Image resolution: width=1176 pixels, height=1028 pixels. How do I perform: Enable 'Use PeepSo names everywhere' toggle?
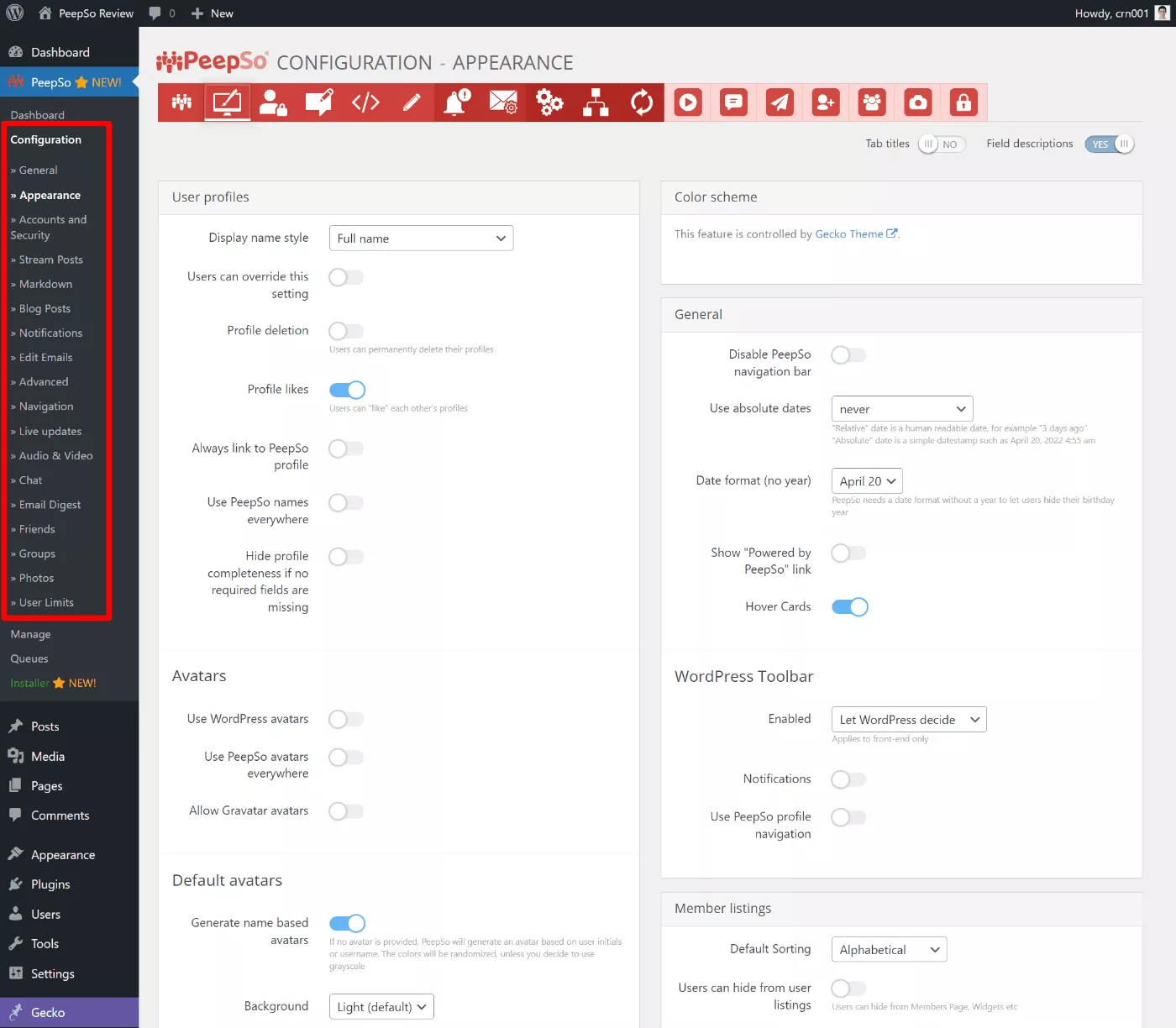346,503
